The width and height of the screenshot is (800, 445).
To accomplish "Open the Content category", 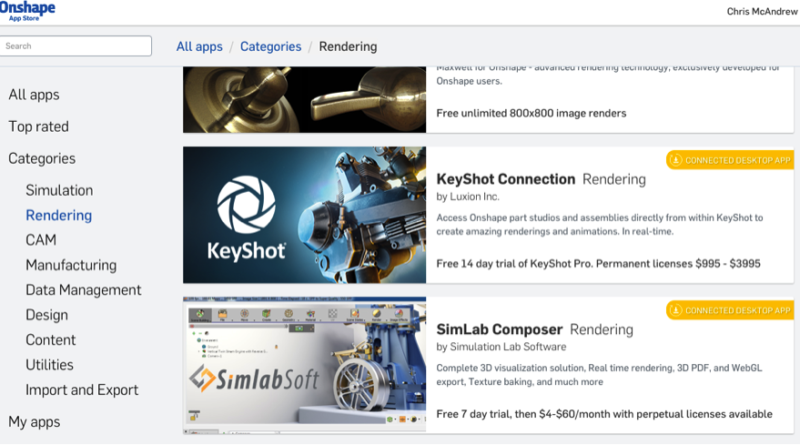I will (51, 340).
